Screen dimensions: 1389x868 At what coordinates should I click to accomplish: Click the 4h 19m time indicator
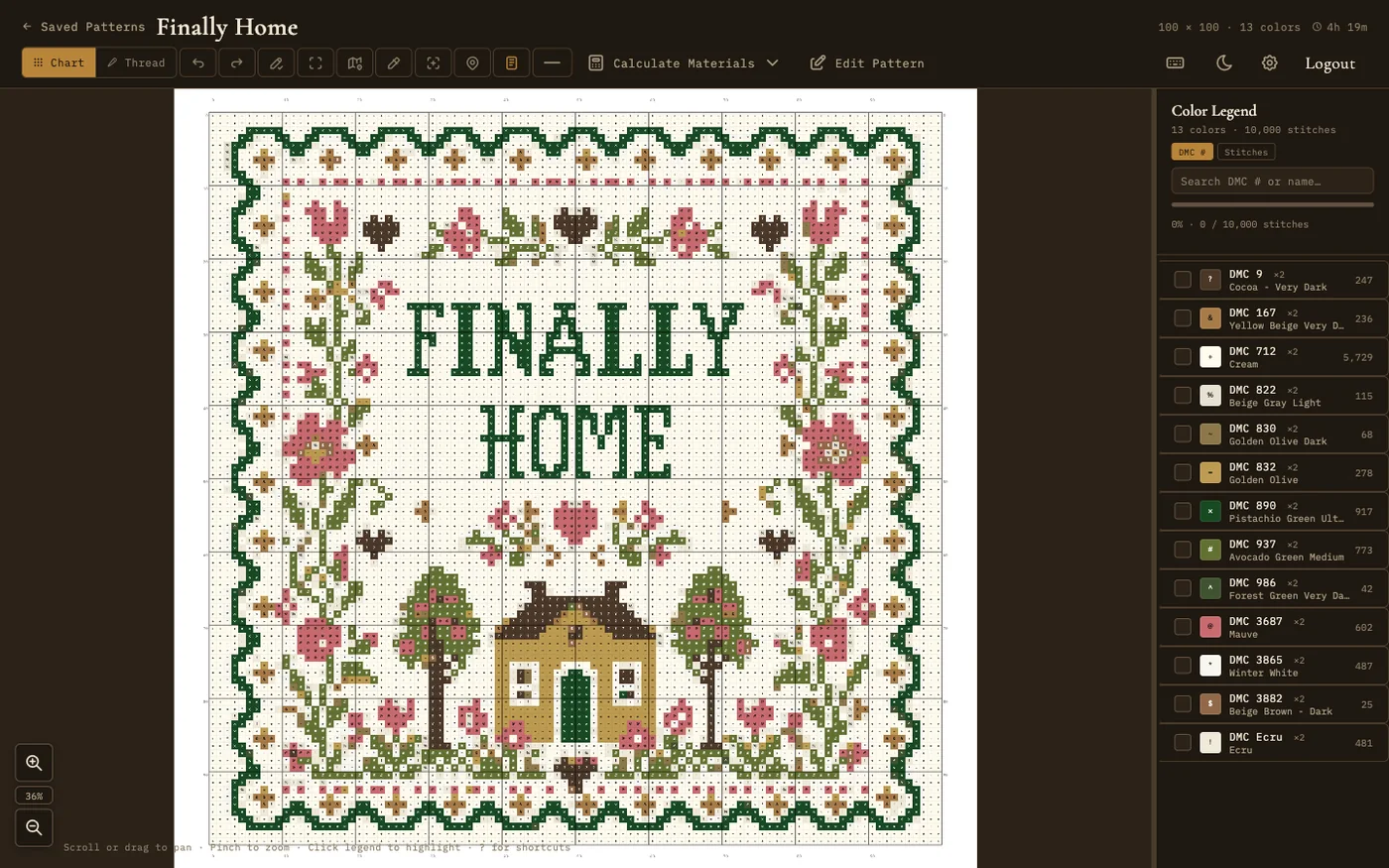coord(1339,27)
